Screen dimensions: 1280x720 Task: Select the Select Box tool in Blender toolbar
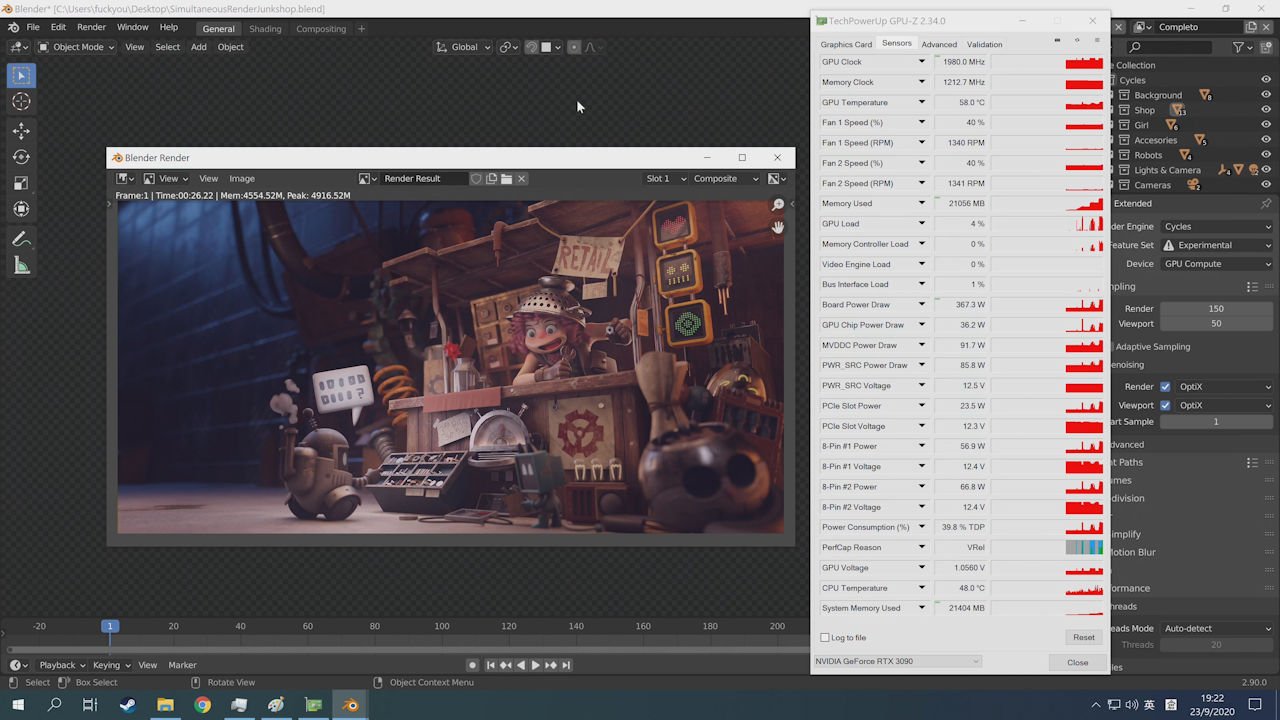[x=21, y=75]
